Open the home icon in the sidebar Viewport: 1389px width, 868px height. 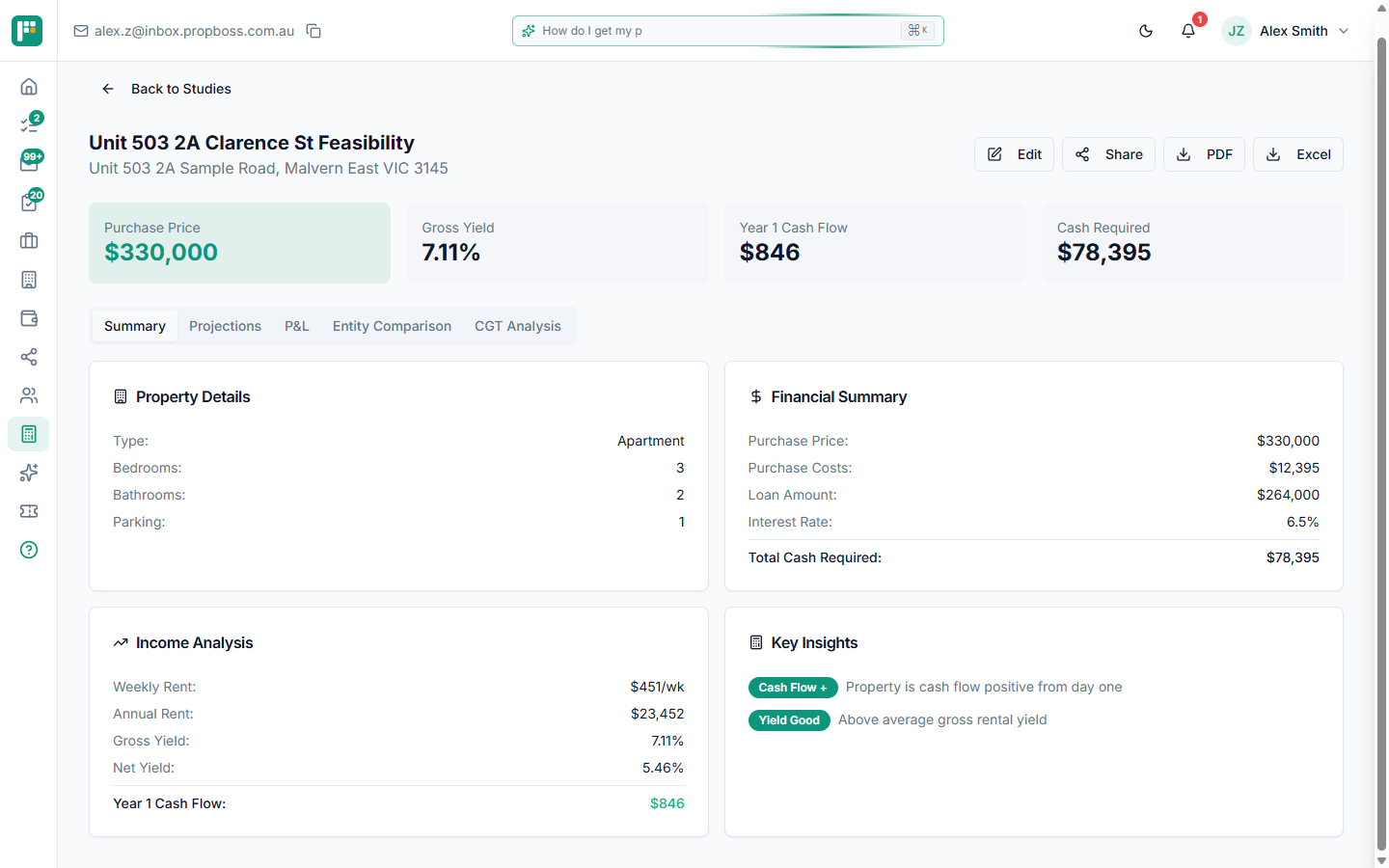point(29,87)
